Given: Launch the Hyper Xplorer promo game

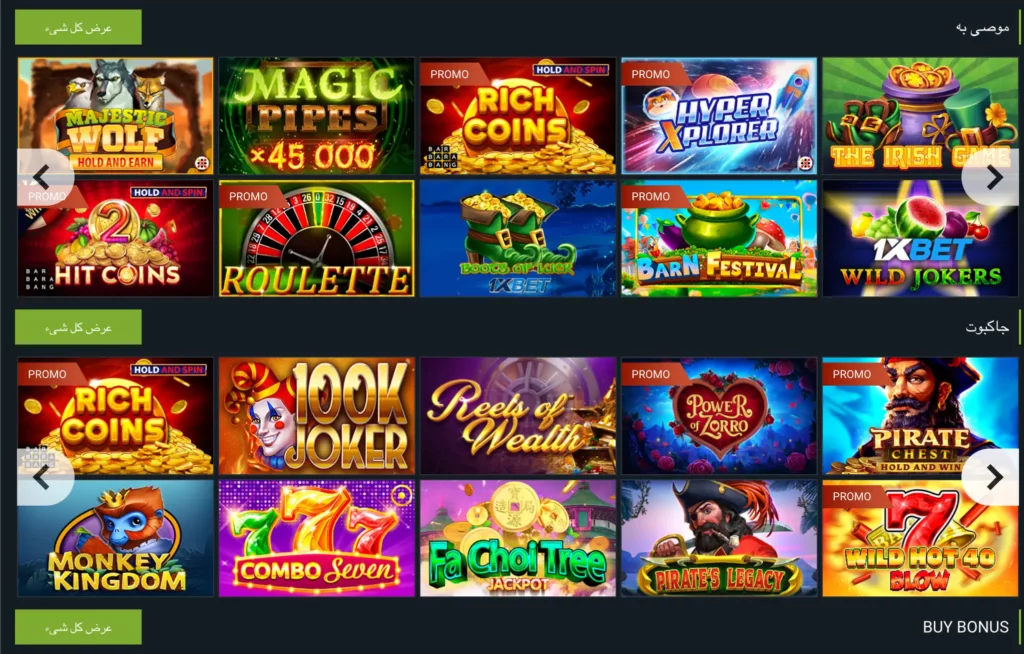Looking at the screenshot, I should 719,116.
